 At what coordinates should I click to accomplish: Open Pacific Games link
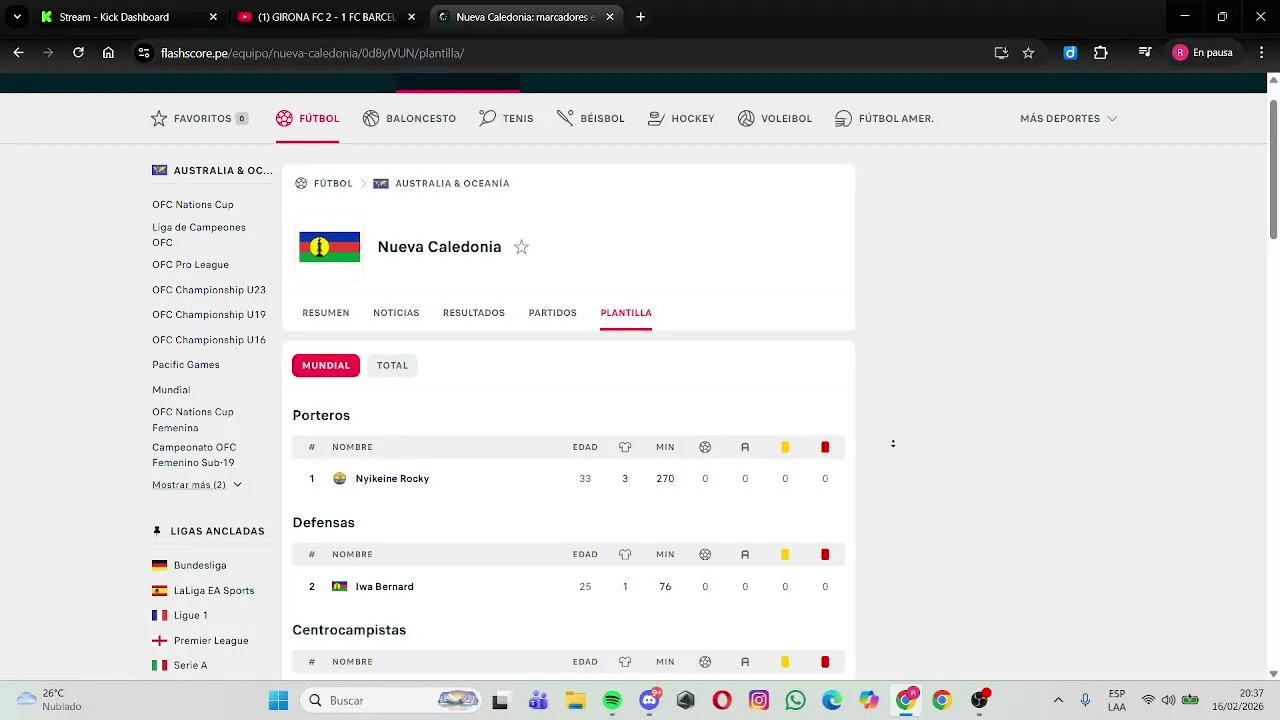tap(186, 365)
